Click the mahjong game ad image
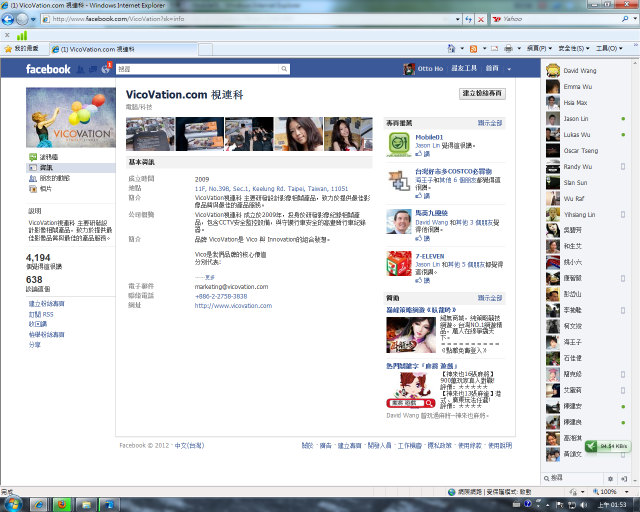This screenshot has width=640, height=512. coord(411,389)
